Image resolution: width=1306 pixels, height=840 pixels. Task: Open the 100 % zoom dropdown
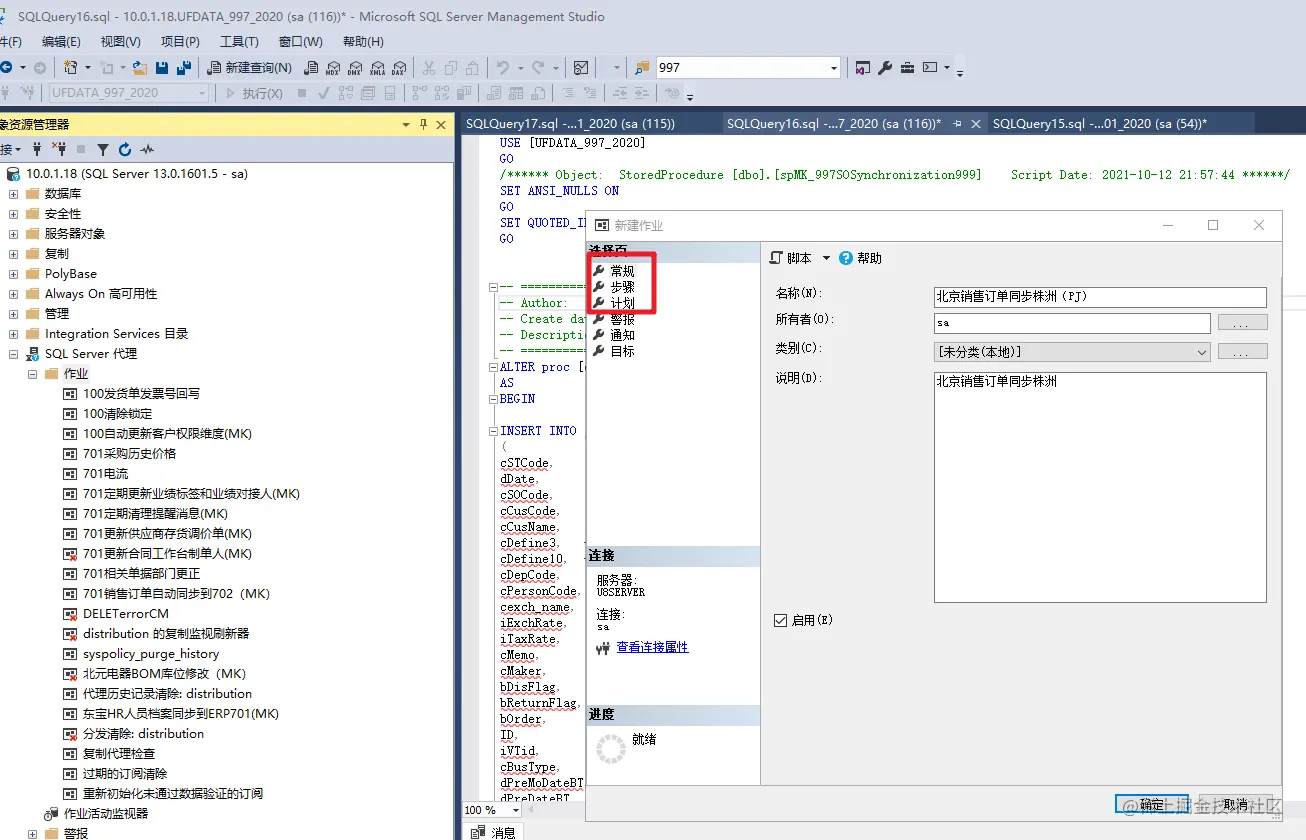click(x=518, y=810)
